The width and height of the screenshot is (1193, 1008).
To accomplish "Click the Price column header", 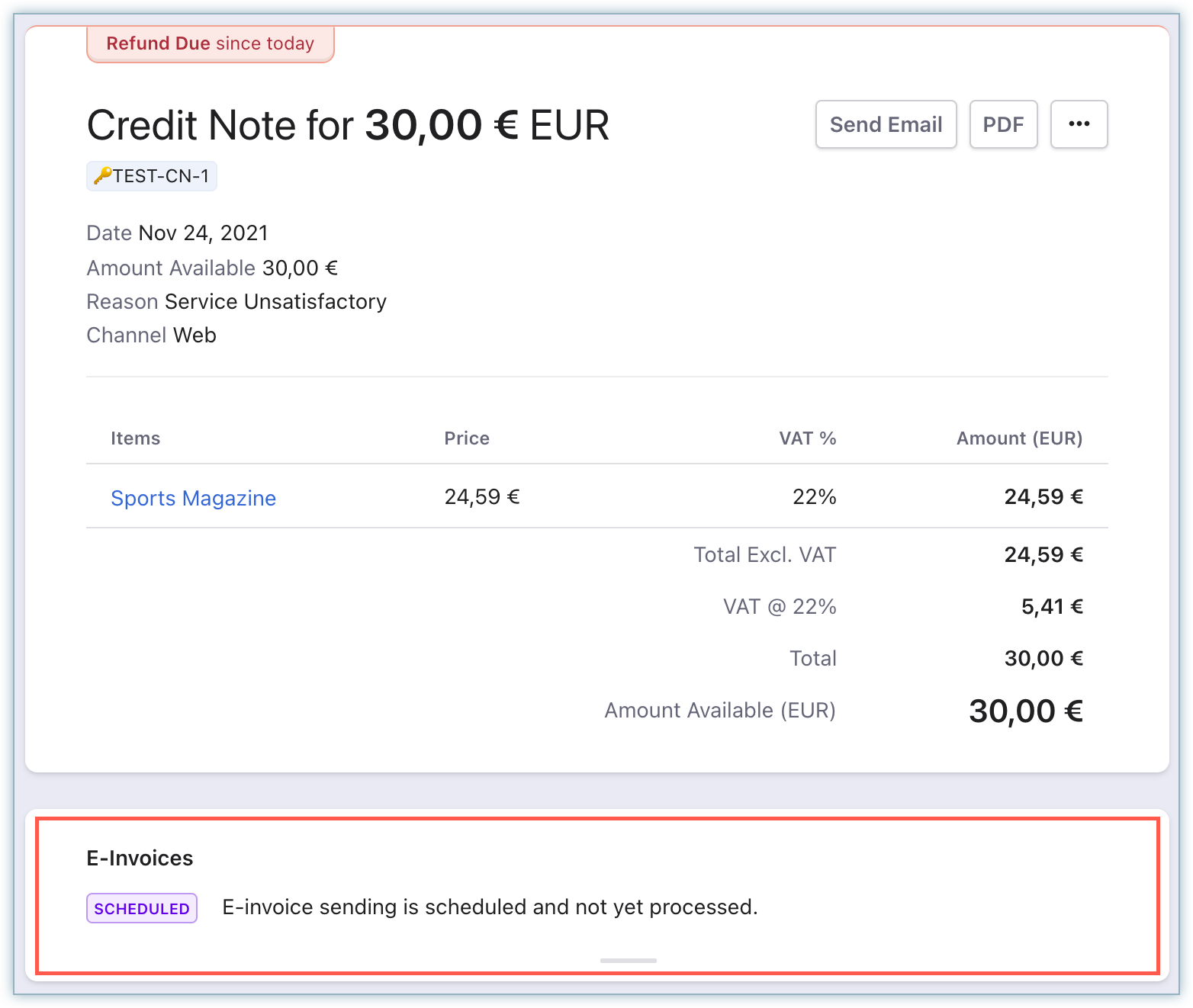I will 467,438.
